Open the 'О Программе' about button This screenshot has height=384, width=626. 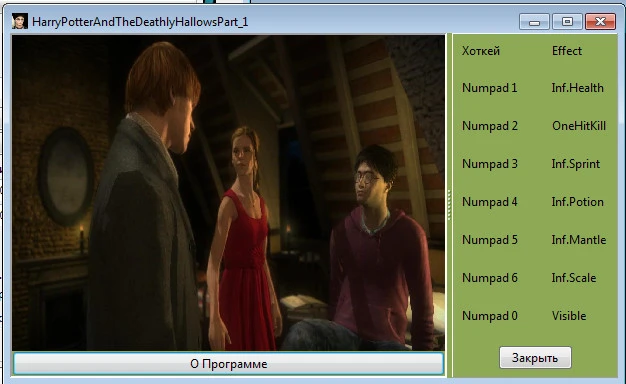point(228,364)
